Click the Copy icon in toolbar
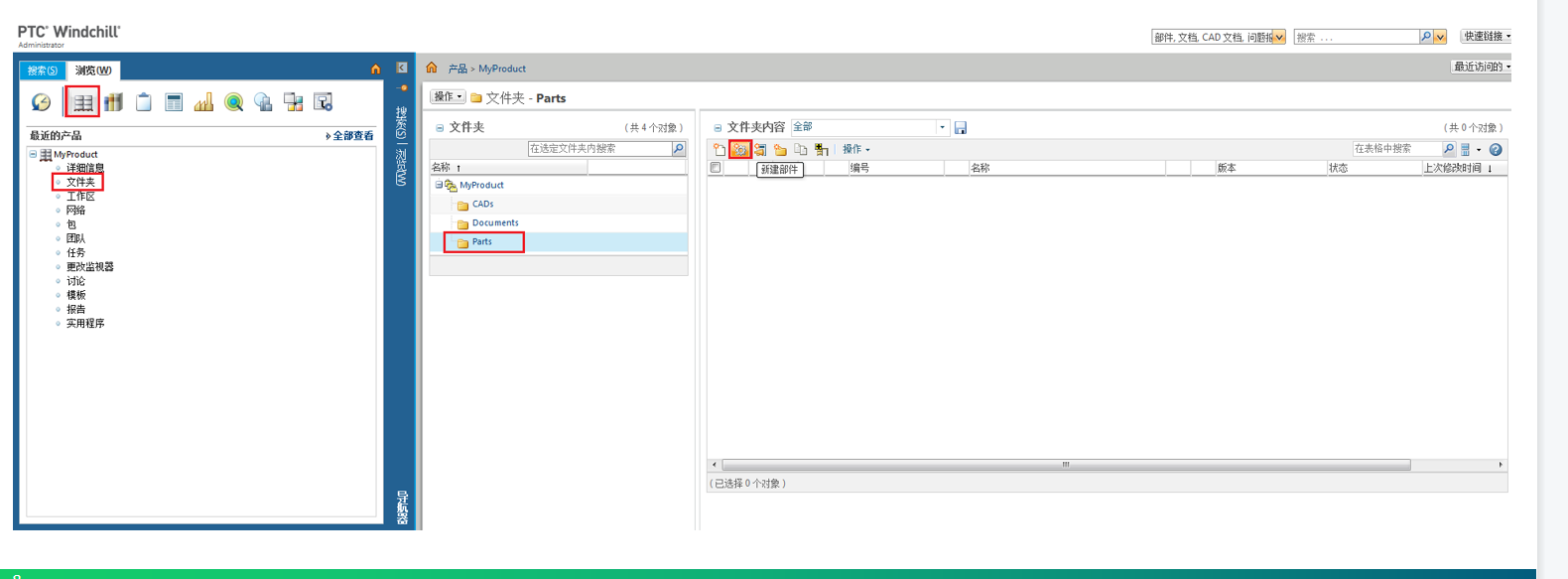1568x579 pixels. [x=801, y=149]
